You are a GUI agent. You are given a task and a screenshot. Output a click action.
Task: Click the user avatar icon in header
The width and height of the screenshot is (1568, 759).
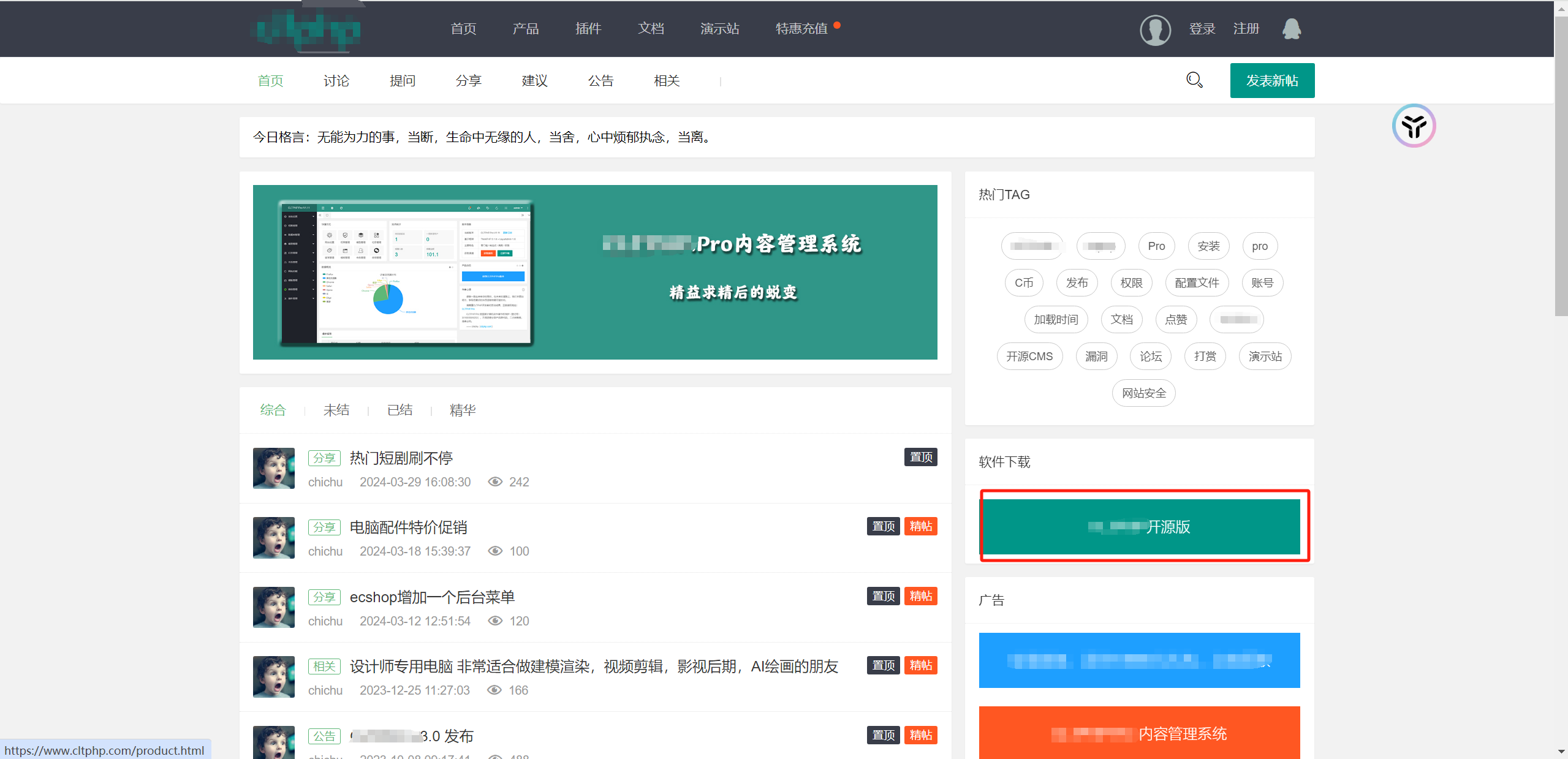pyautogui.click(x=1154, y=29)
